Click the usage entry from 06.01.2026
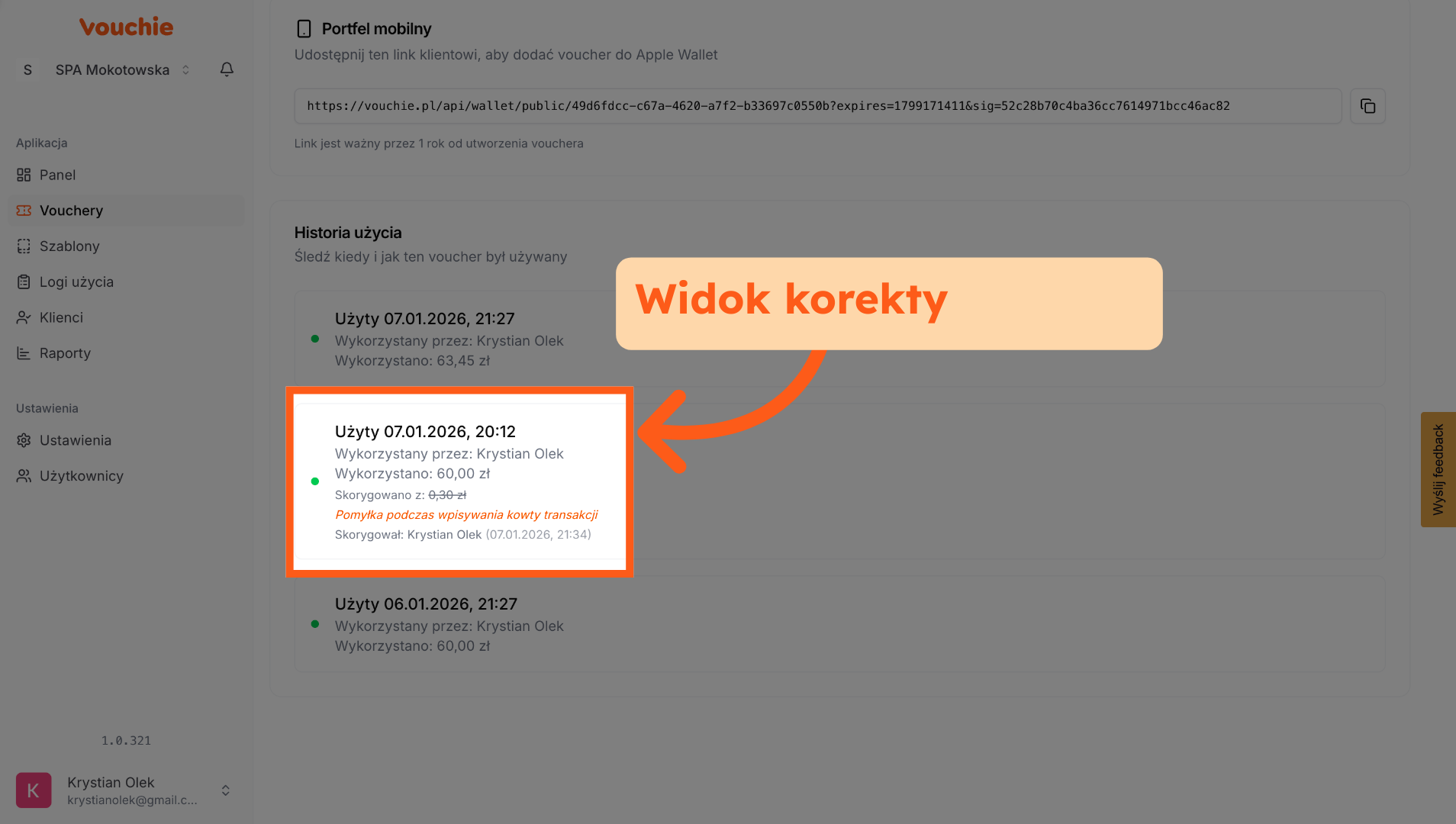Screen dimensions: 1456x824 [x=839, y=624]
